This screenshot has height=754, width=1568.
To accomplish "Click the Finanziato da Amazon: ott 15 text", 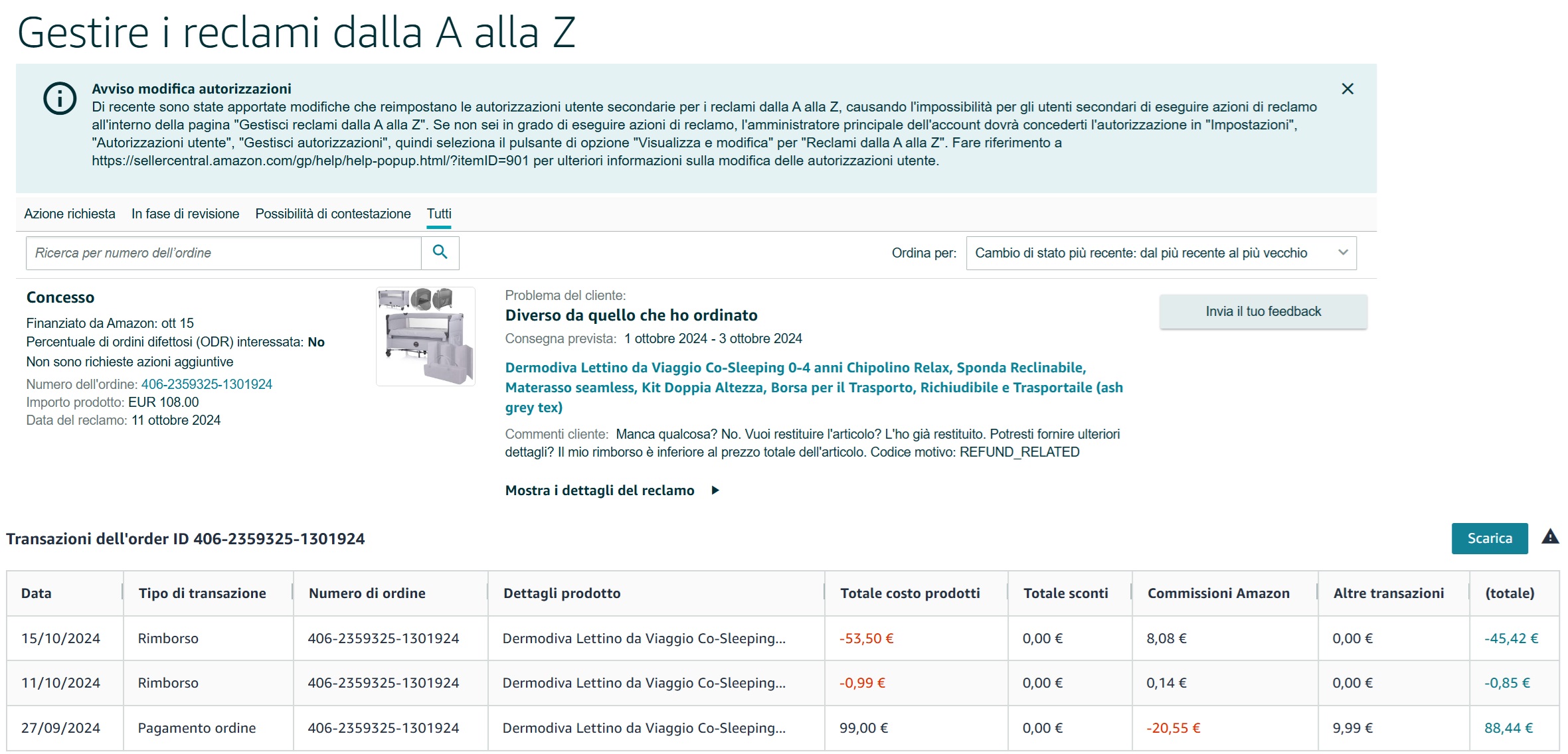I will tap(110, 323).
